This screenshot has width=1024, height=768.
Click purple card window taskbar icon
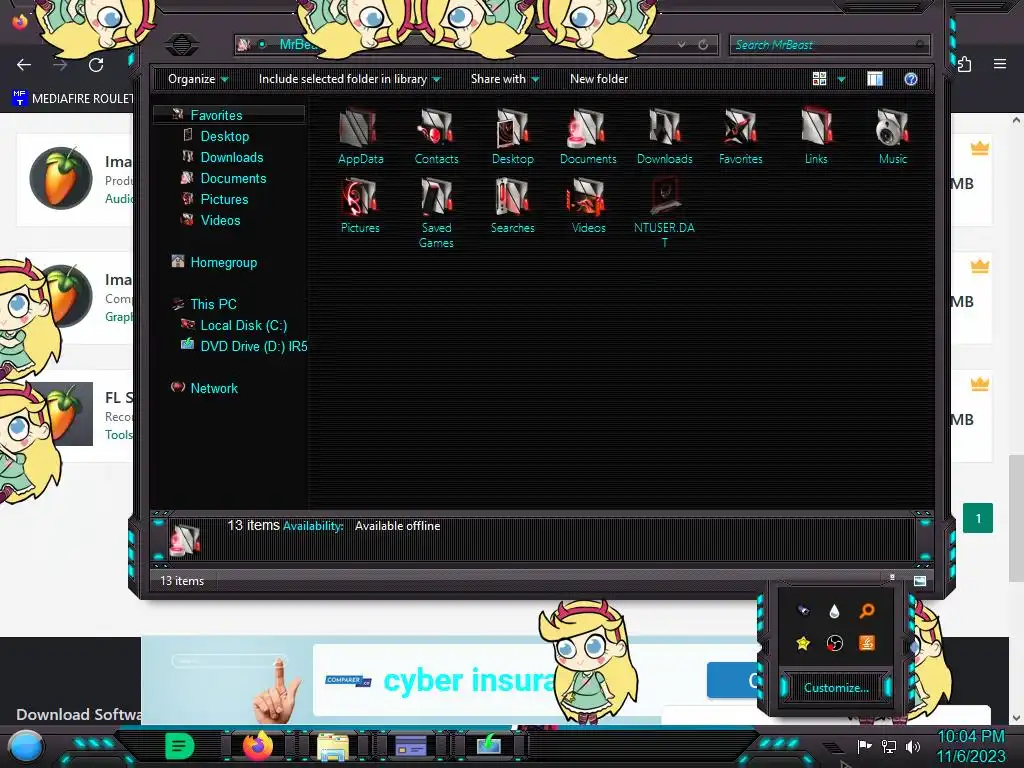[411, 746]
